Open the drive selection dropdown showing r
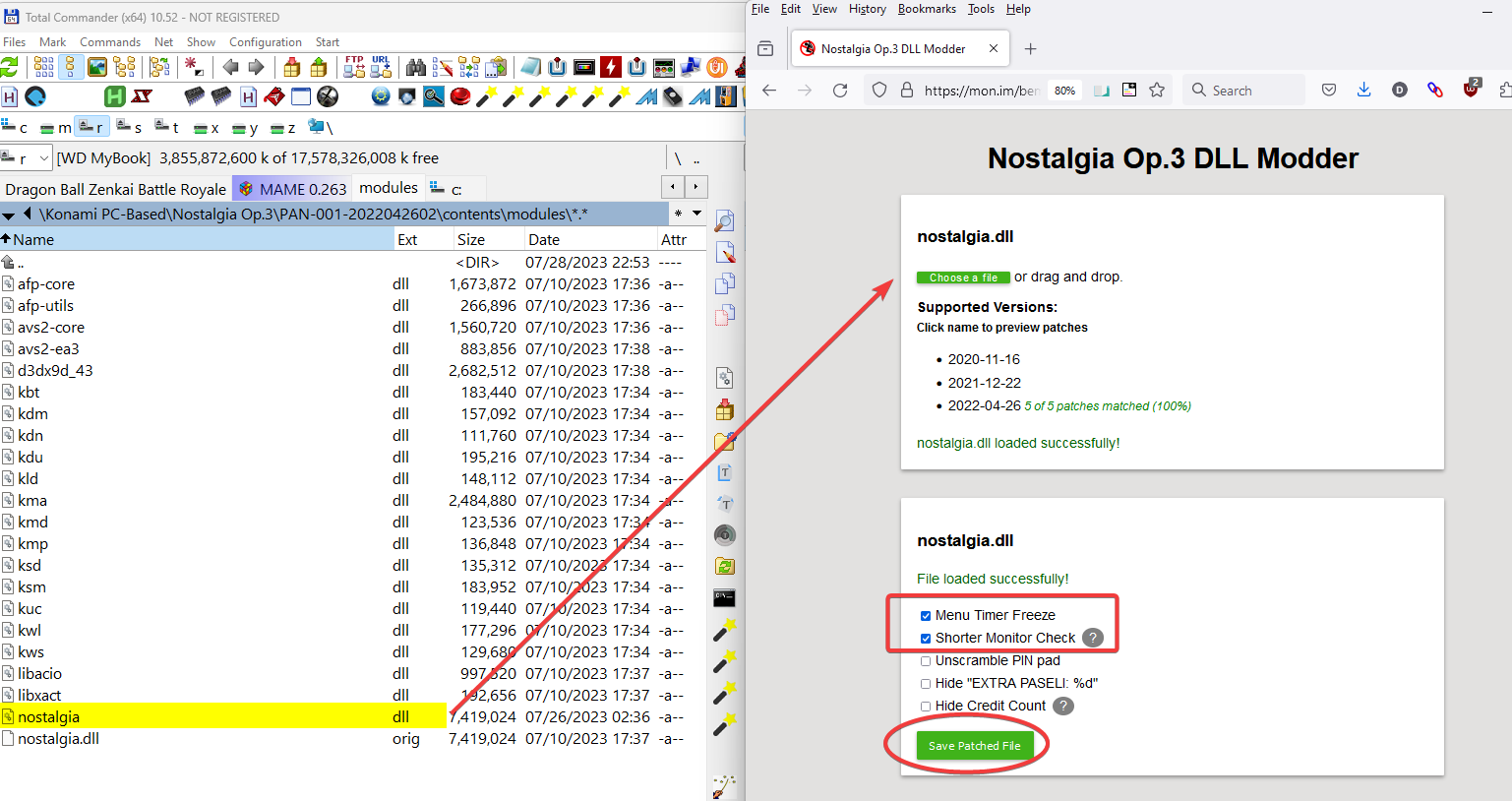This screenshot has height=801, width=1512. [27, 157]
